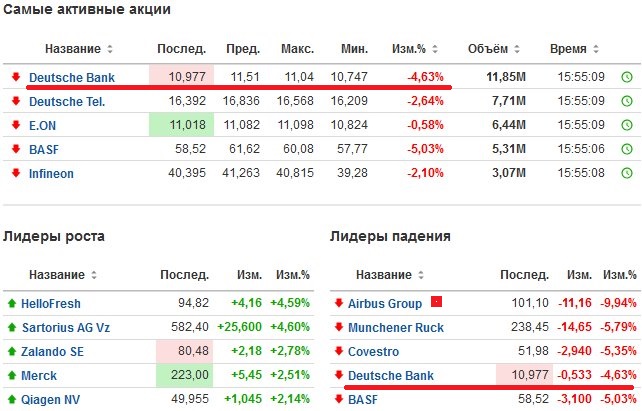Click the Мин. column header

pos(355,49)
